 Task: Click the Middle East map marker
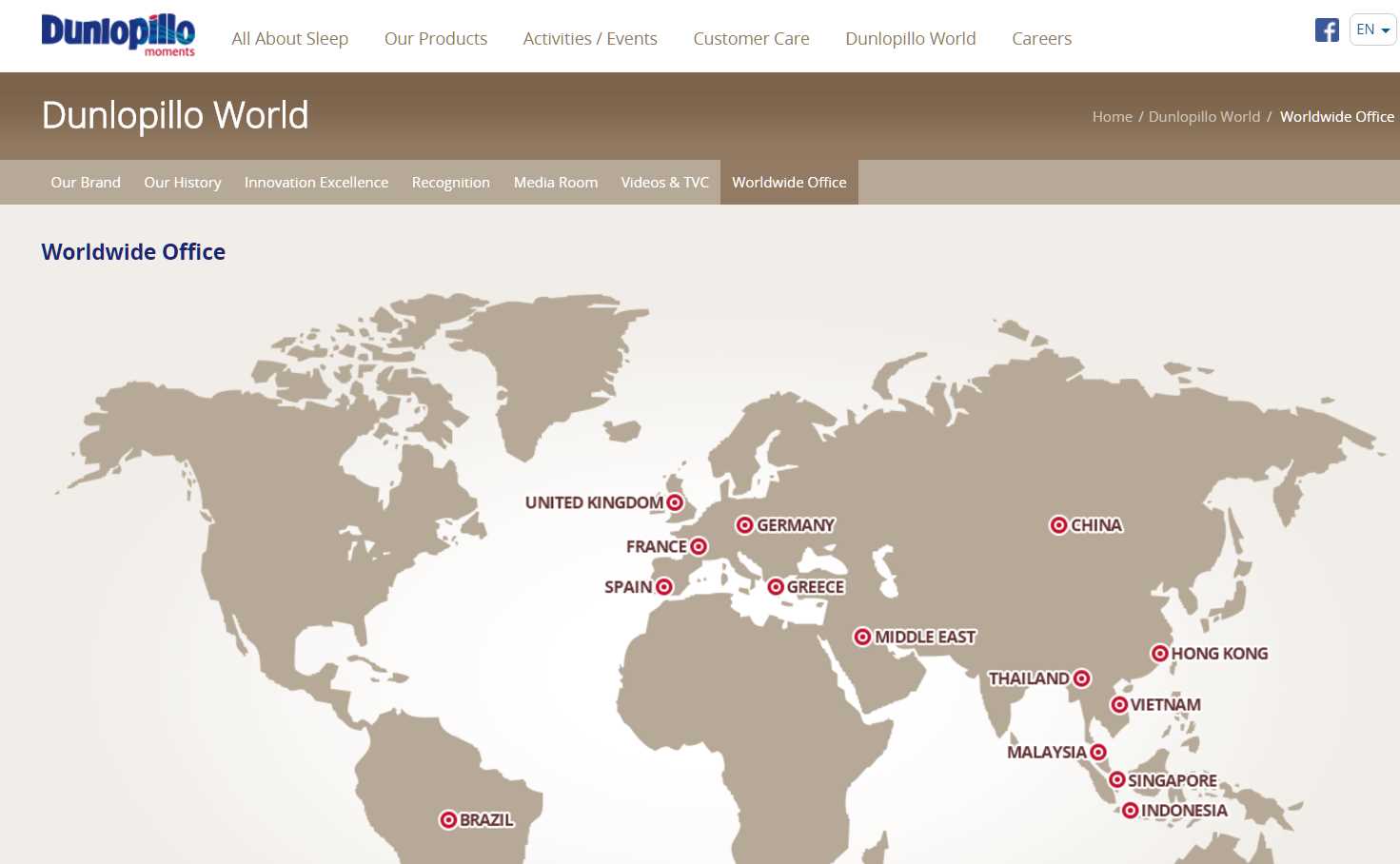[862, 637]
